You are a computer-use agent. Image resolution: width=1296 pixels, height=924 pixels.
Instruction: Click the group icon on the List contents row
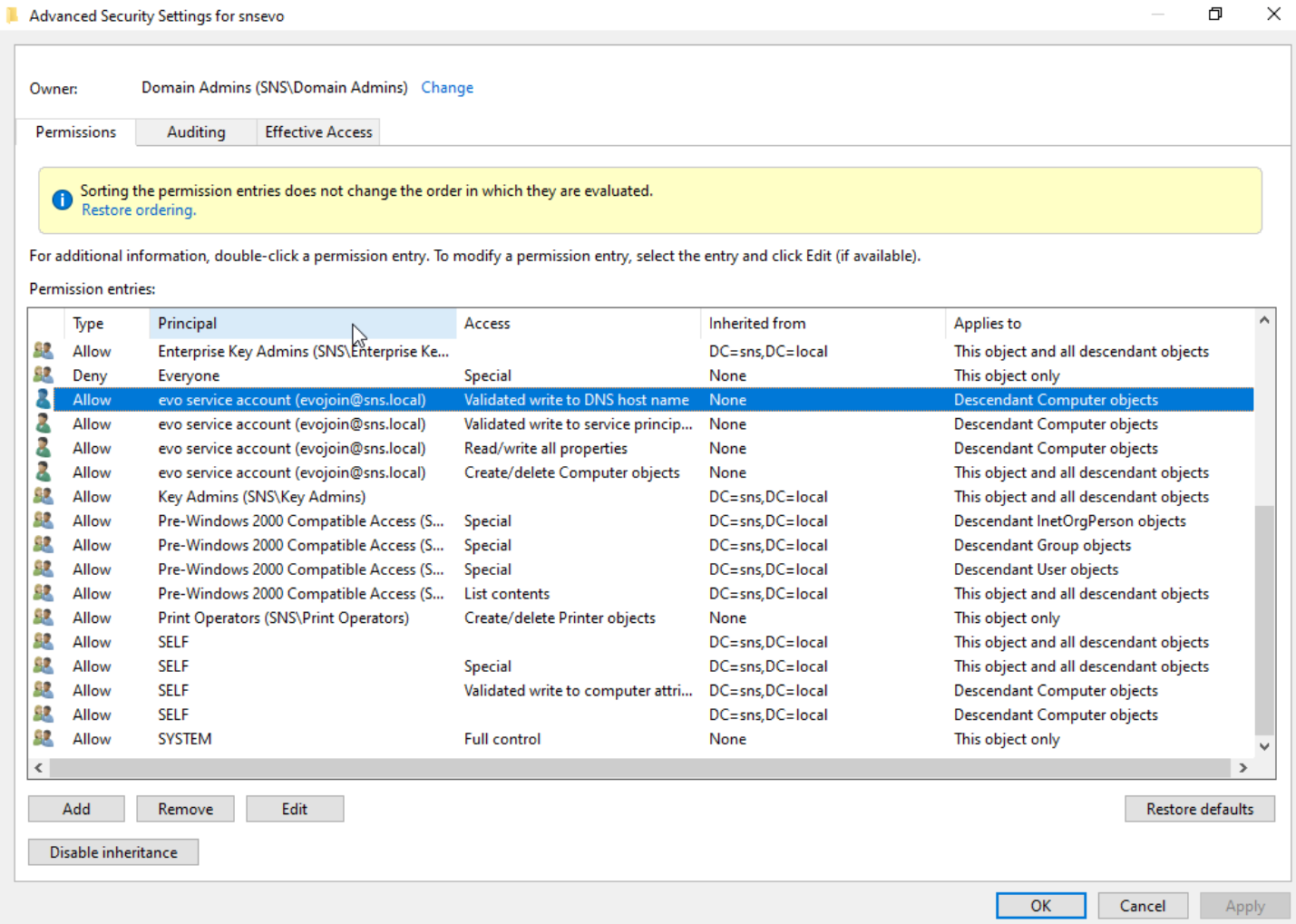[43, 593]
